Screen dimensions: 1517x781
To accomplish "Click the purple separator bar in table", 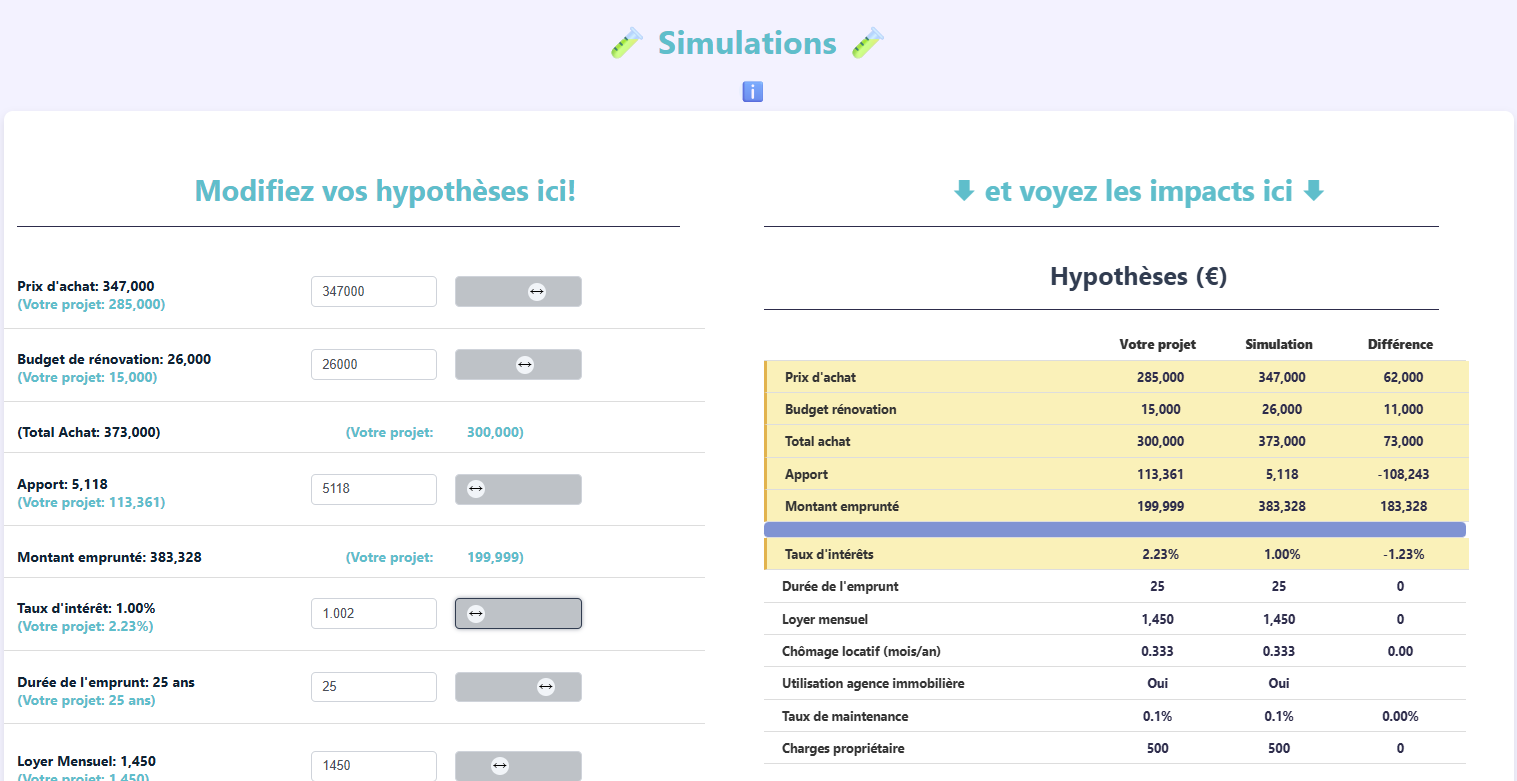I will point(1115,529).
